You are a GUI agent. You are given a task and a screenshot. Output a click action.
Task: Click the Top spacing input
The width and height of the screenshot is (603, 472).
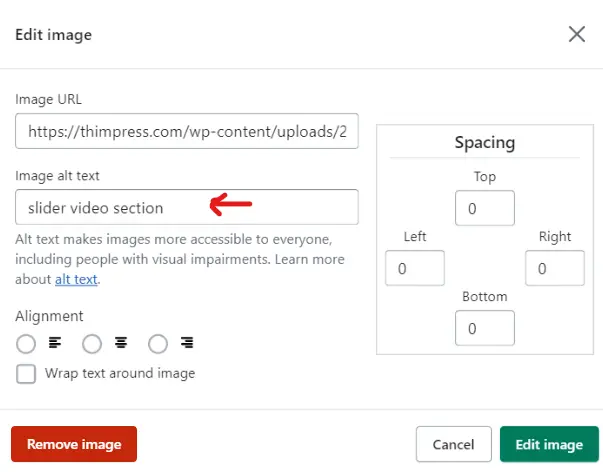coord(485,208)
